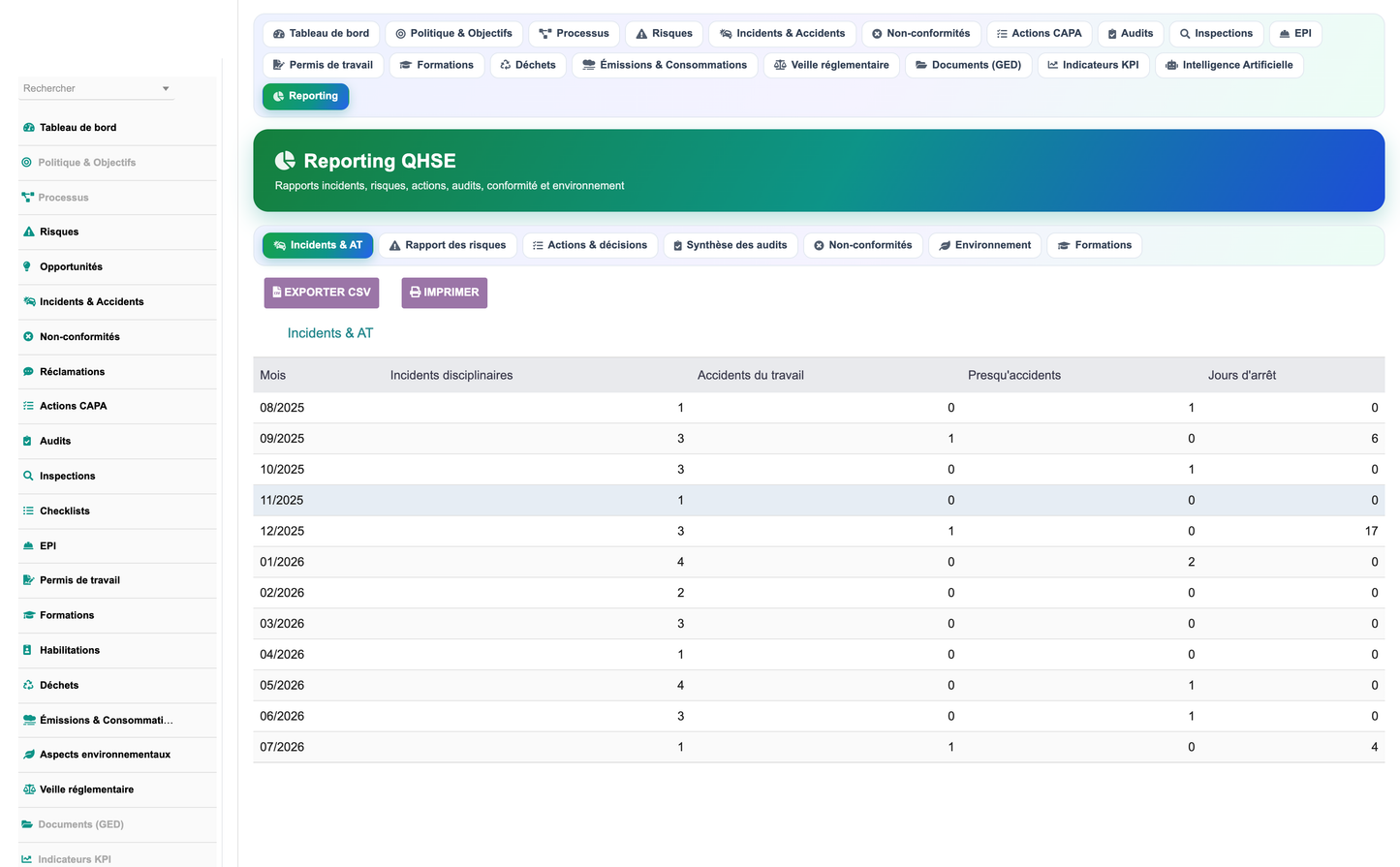Open top Émissions & Consommations tab
The width and height of the screenshot is (1400, 867).
click(664, 65)
